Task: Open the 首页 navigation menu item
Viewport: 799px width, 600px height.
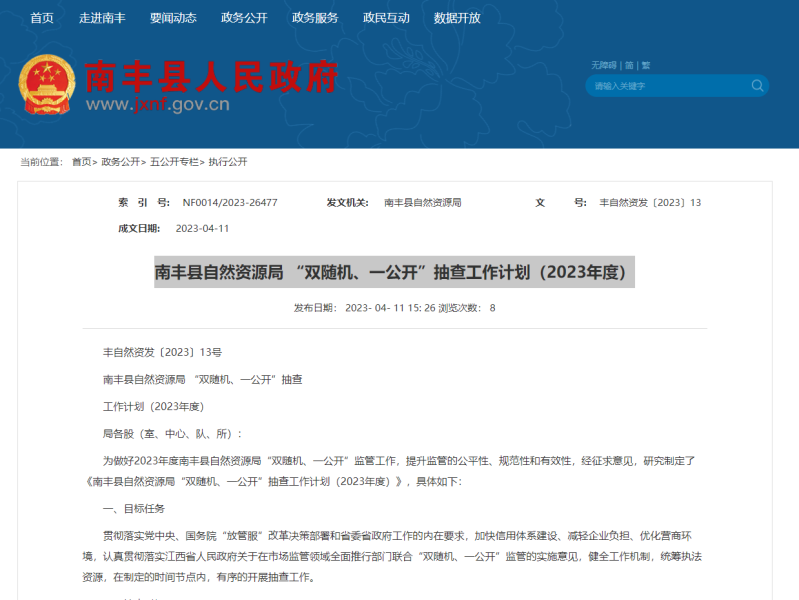Action: click(x=42, y=18)
